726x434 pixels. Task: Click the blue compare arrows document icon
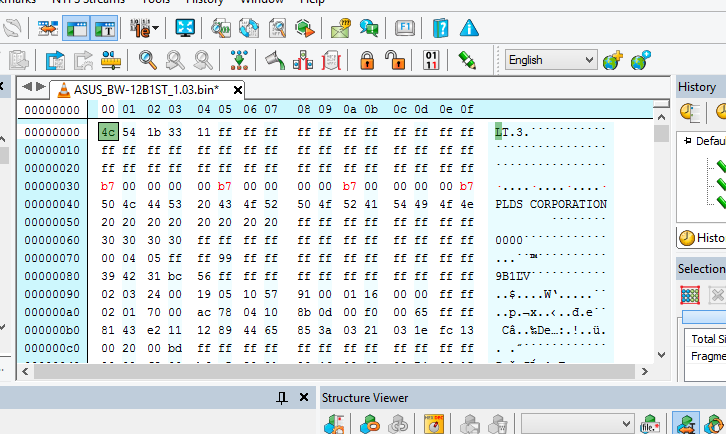(249, 28)
